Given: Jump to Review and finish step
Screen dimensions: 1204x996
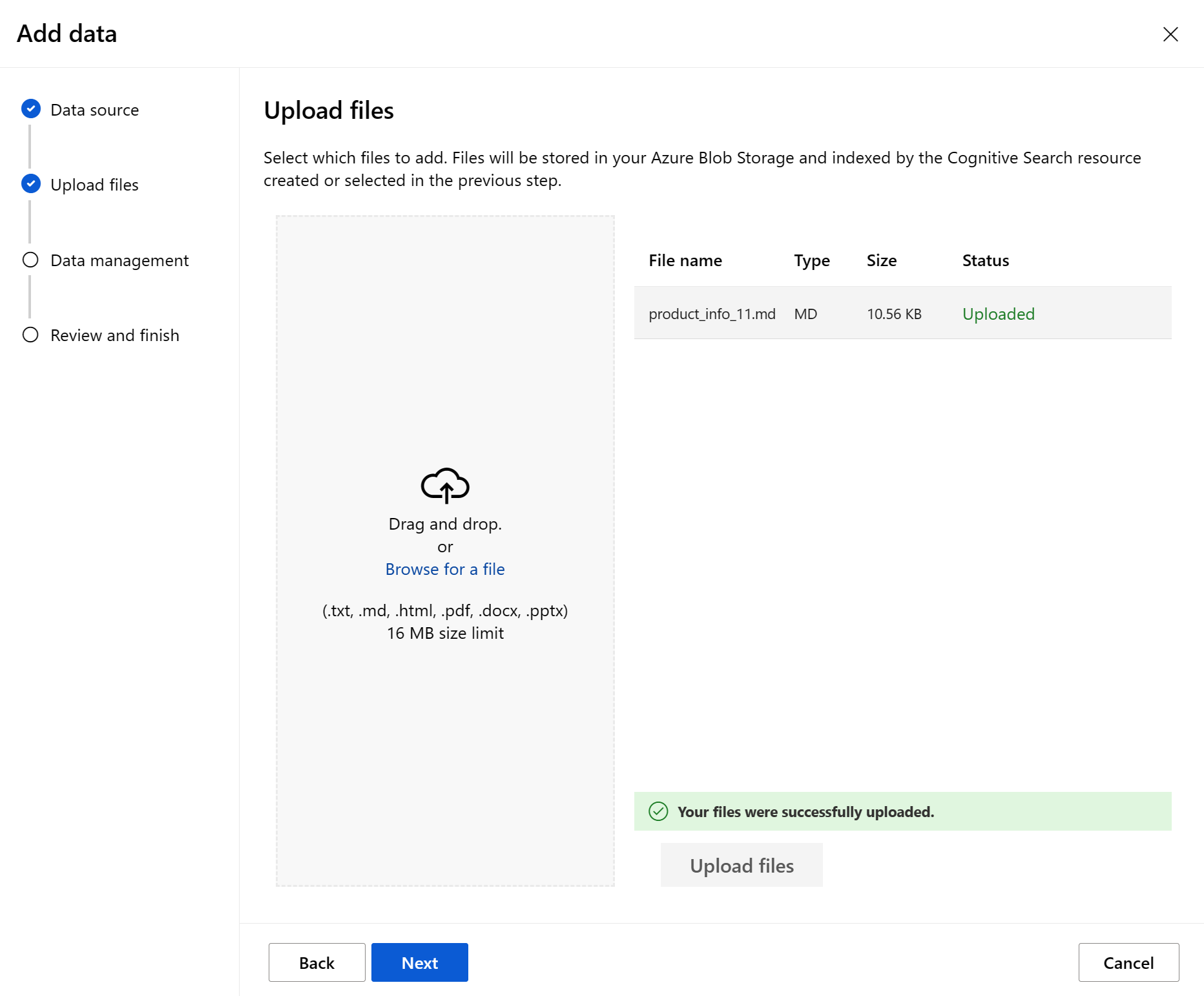Looking at the screenshot, I should 115,335.
